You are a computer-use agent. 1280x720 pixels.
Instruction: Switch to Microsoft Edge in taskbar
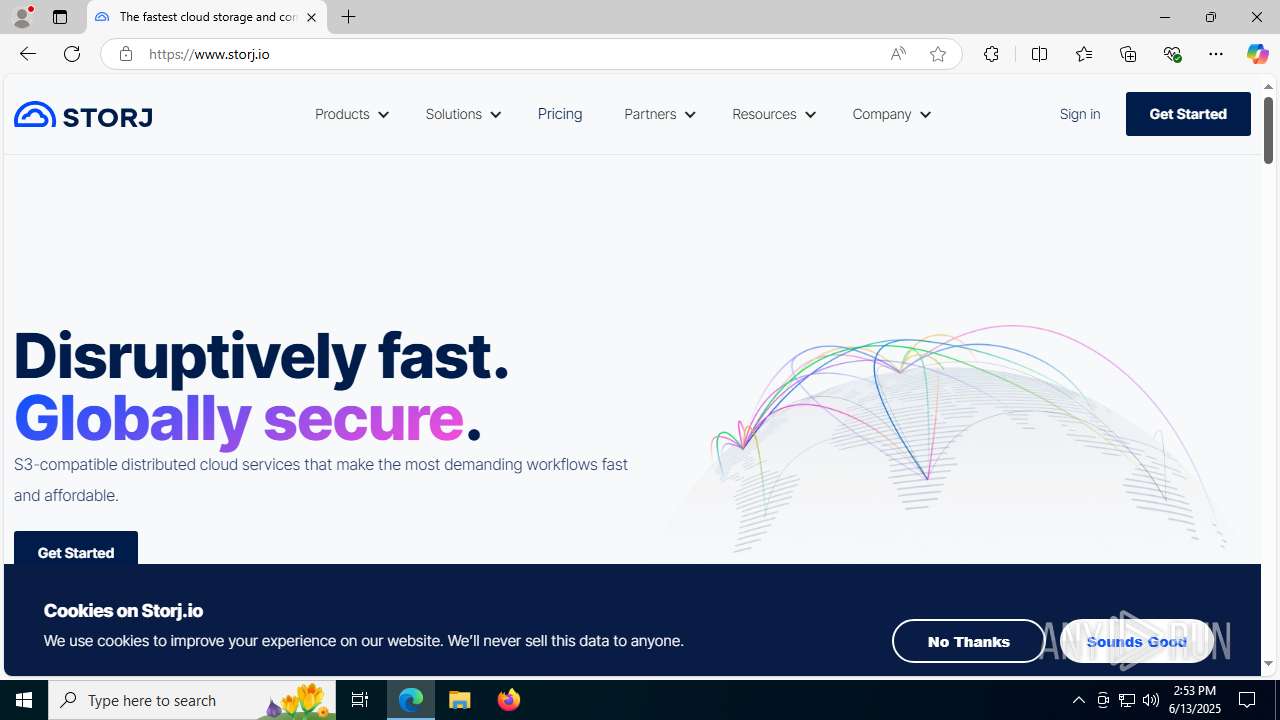click(x=411, y=700)
